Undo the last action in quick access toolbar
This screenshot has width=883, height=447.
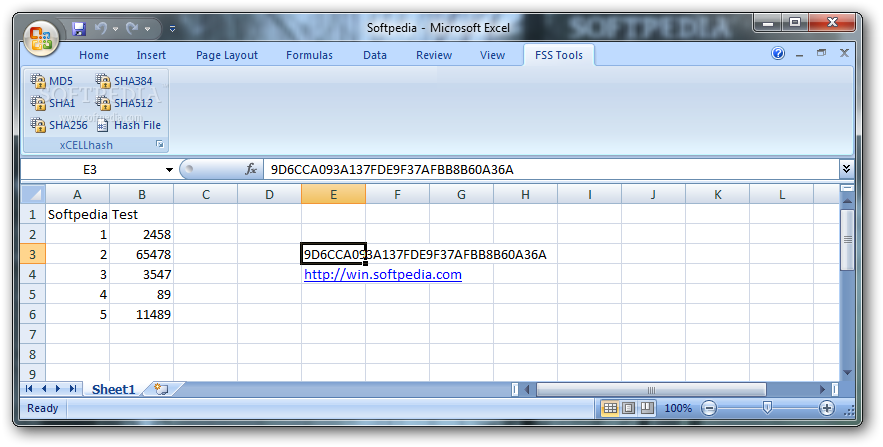[x=101, y=28]
